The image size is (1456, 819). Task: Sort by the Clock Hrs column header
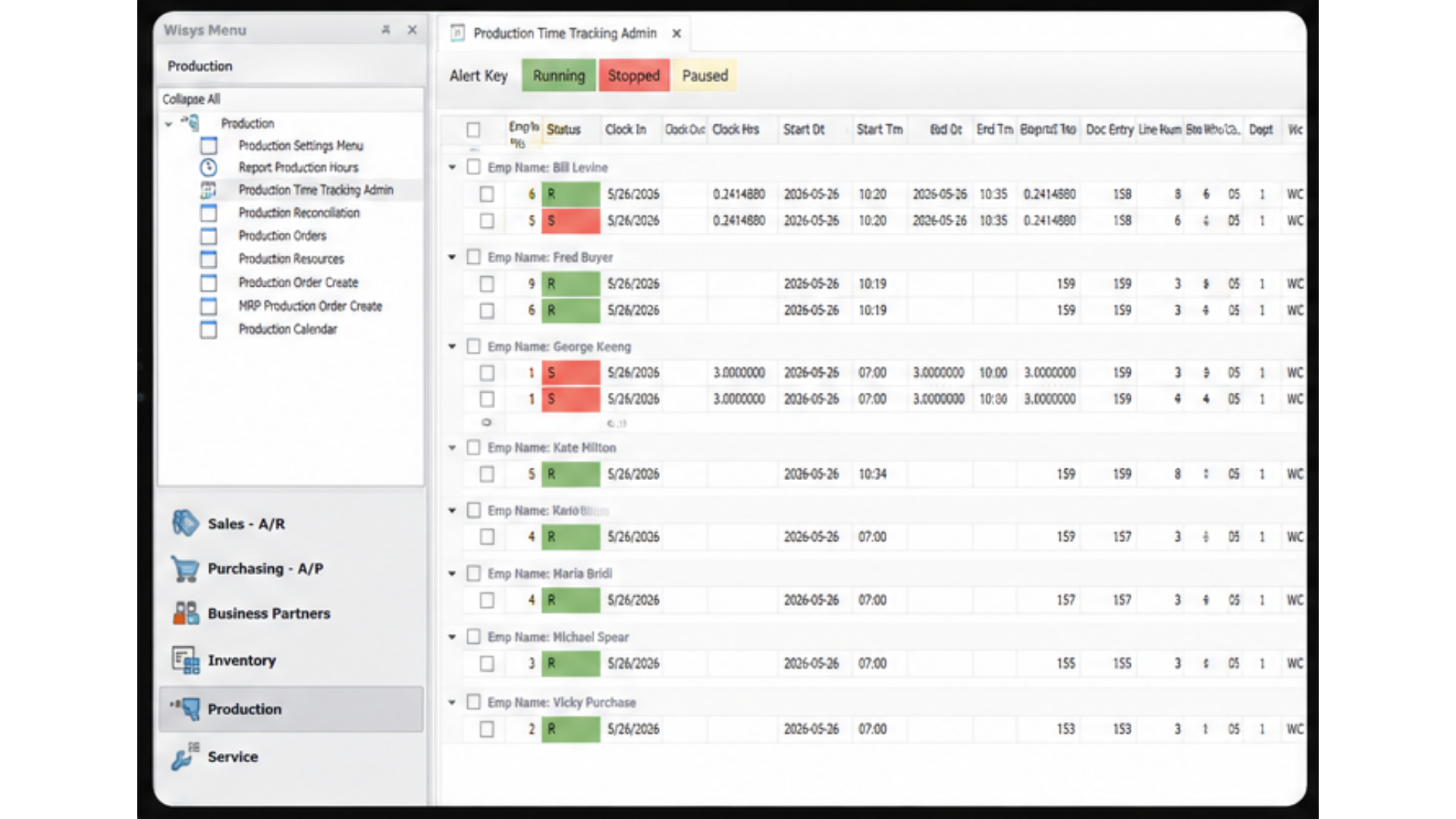pos(736,130)
